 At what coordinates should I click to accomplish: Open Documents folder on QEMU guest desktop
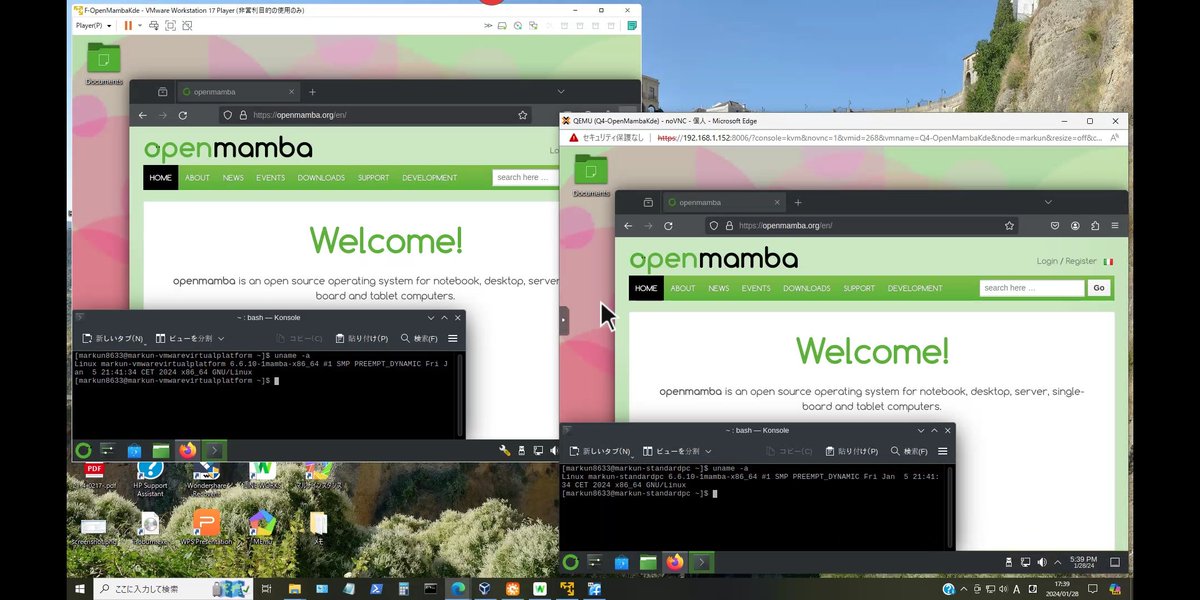coord(591,174)
